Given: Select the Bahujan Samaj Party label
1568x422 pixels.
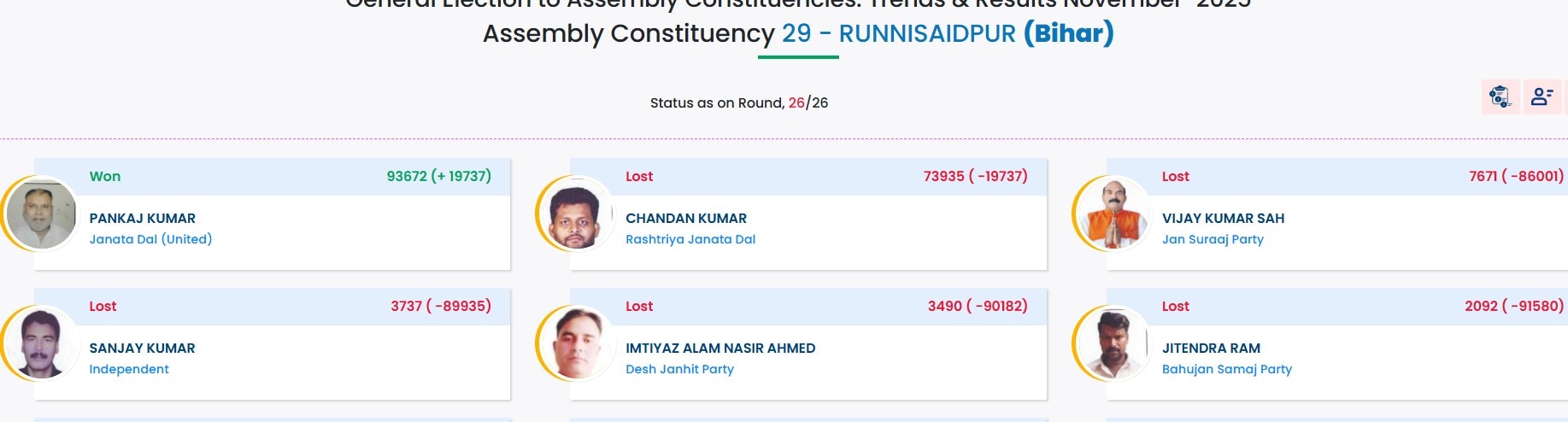Looking at the screenshot, I should [x=1226, y=369].
